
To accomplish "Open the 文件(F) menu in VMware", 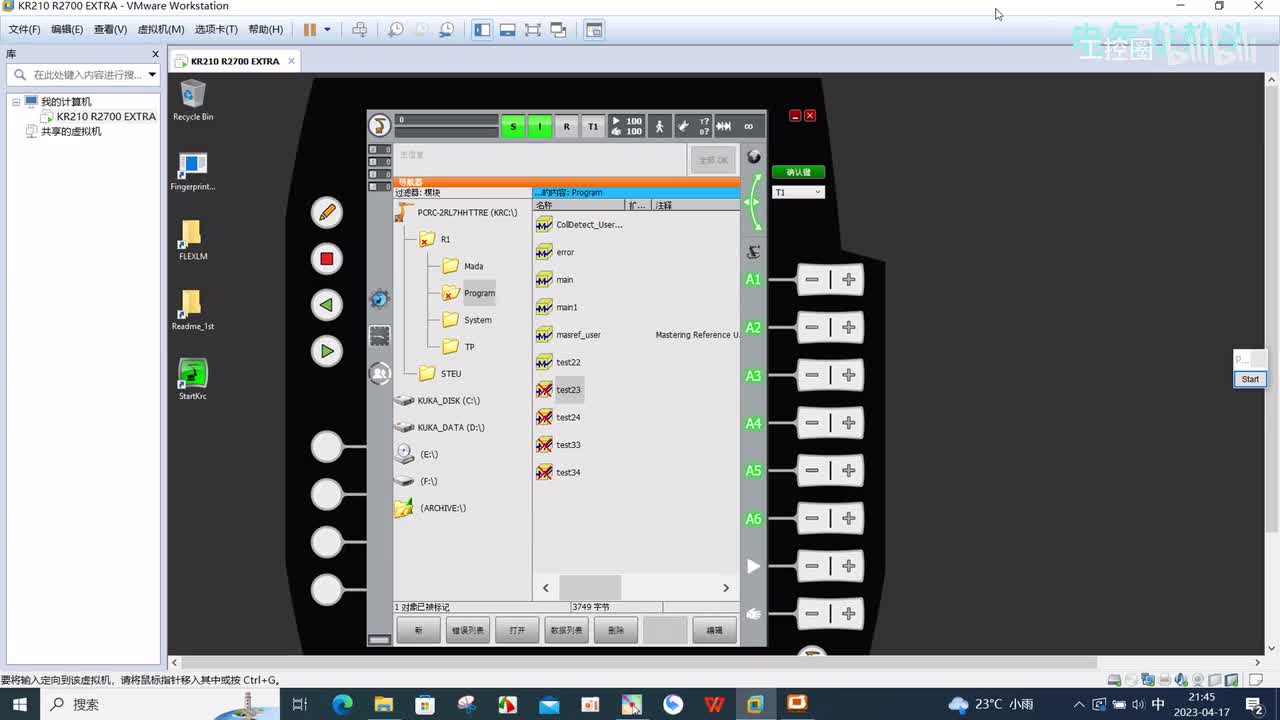I will 24,30.
